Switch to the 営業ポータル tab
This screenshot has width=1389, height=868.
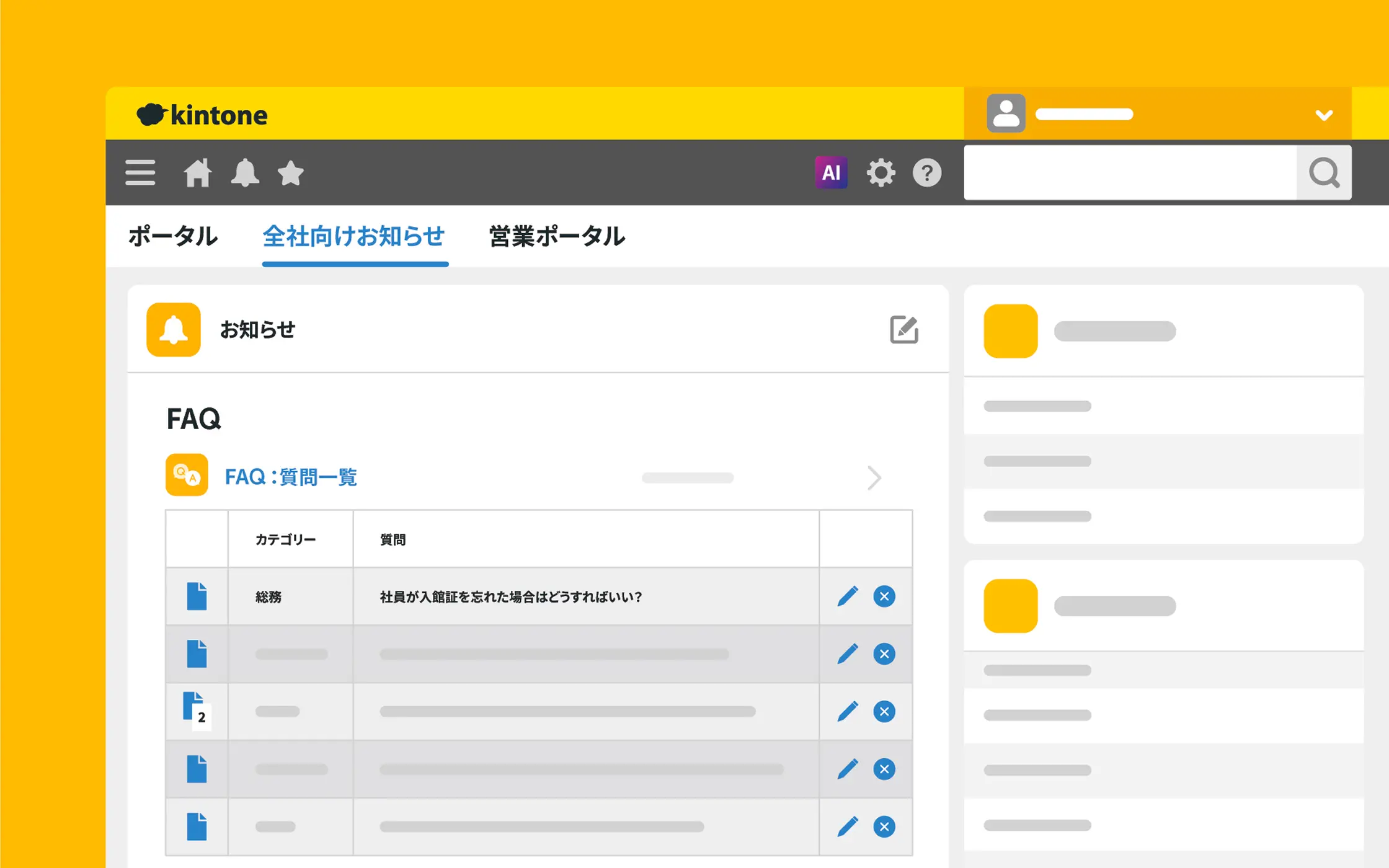(x=557, y=236)
